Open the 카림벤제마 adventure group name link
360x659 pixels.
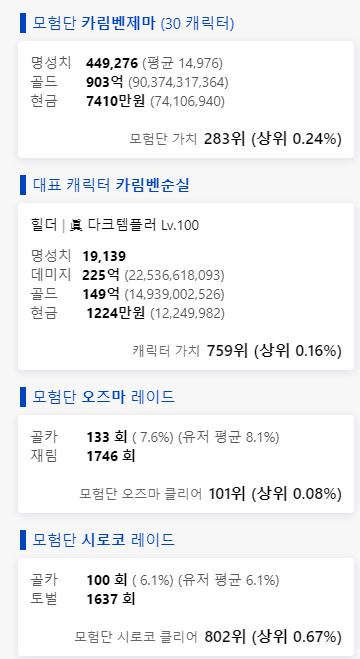click(118, 23)
